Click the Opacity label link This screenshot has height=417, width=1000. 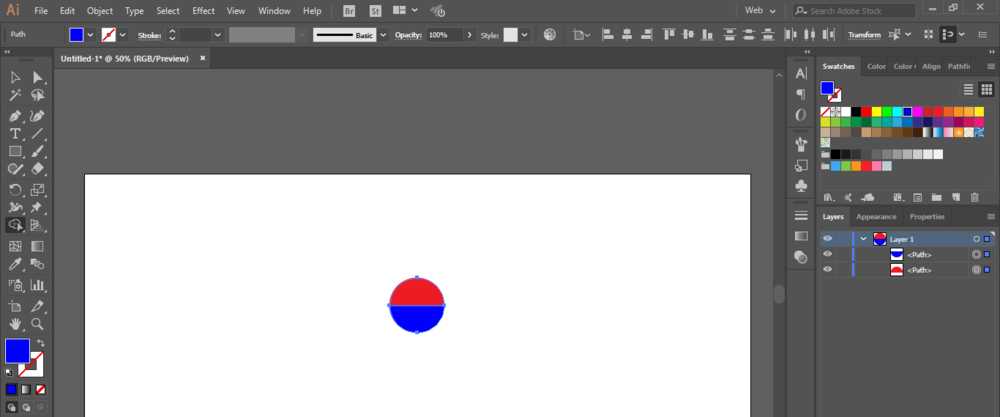[x=409, y=35]
